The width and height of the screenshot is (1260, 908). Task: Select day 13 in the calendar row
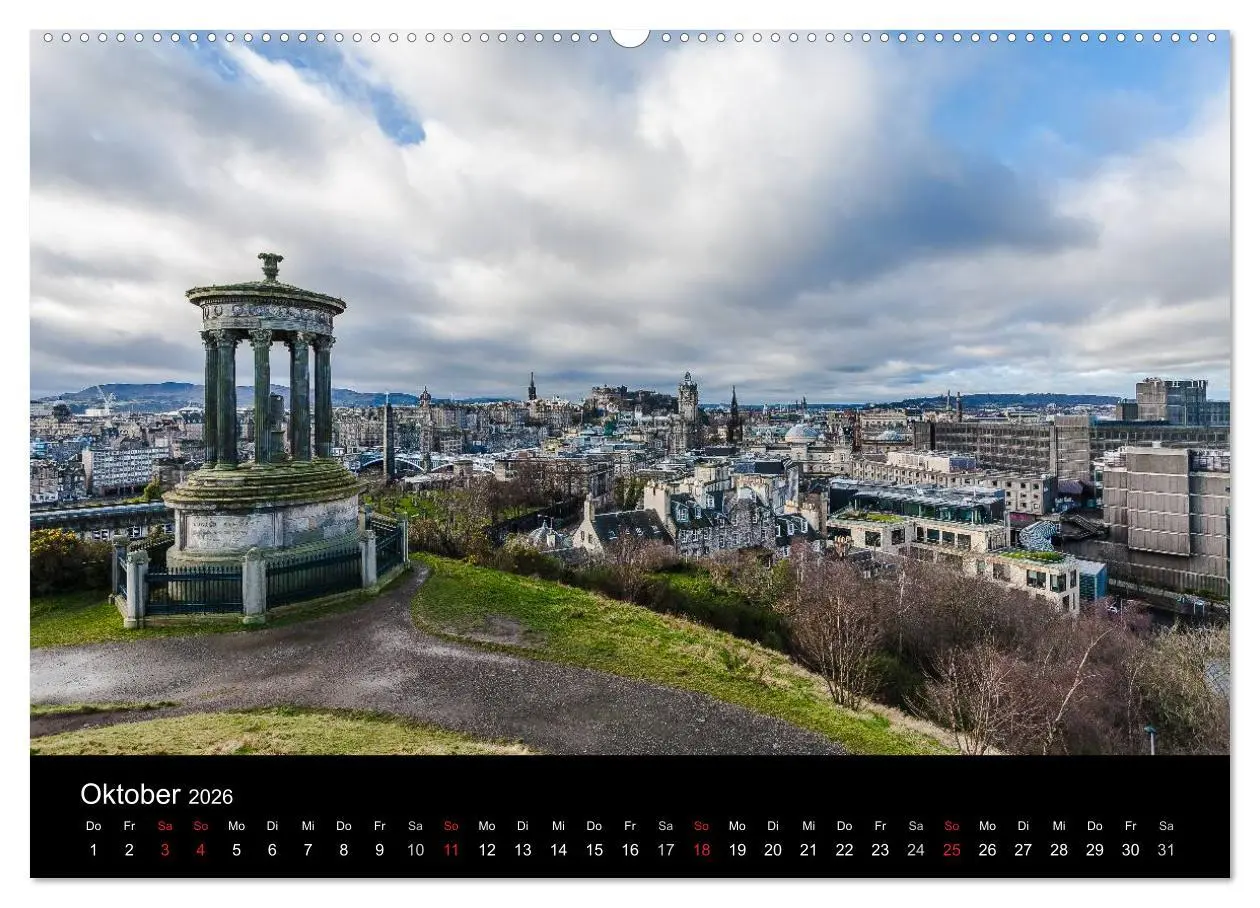523,850
